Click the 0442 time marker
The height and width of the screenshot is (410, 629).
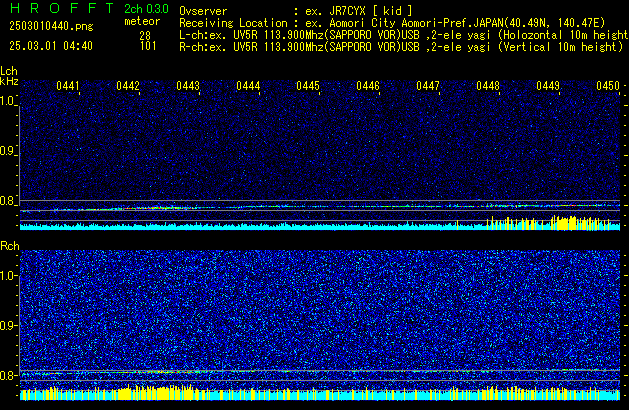(128, 86)
